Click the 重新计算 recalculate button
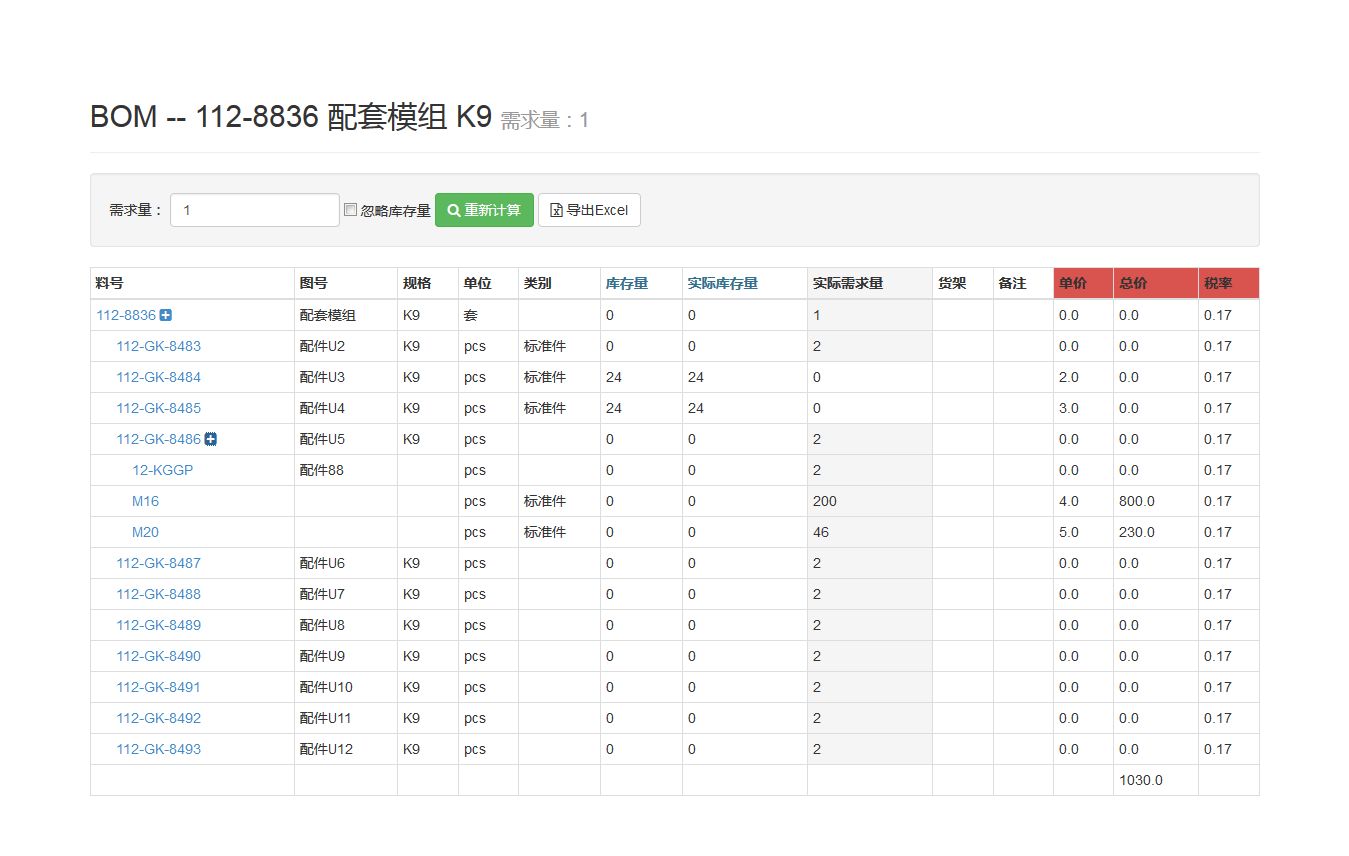This screenshot has height=856, width=1349. click(x=484, y=210)
